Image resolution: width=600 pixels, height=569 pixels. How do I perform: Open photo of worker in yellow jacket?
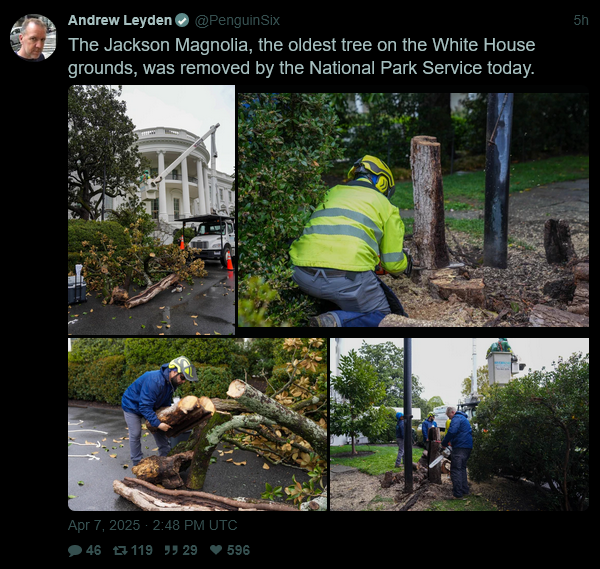point(413,210)
